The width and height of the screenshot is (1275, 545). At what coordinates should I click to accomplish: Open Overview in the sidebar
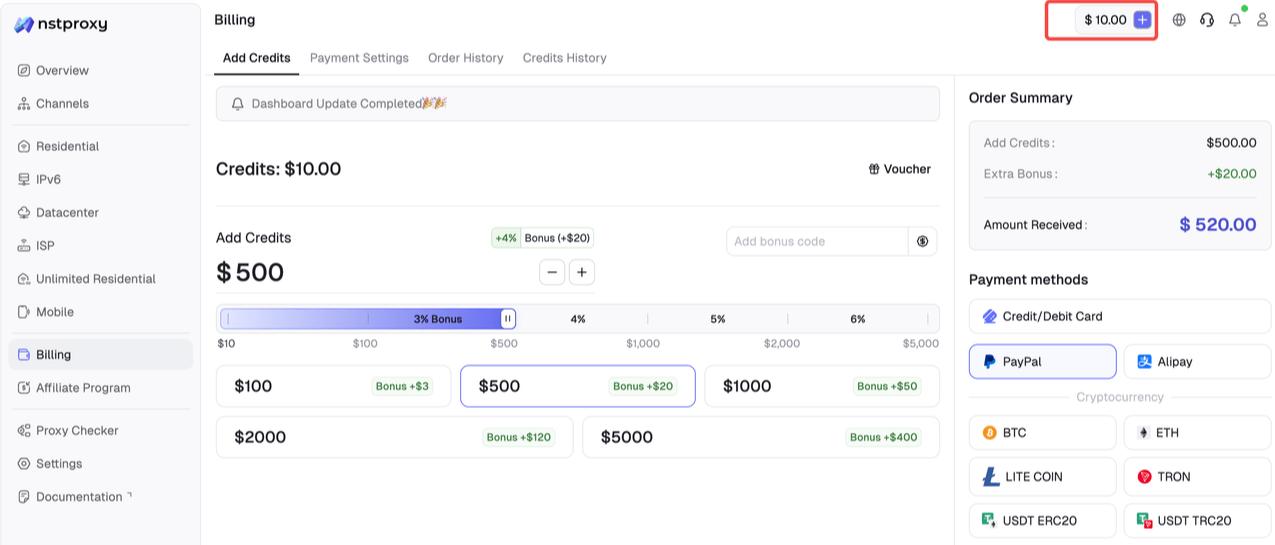pos(63,70)
